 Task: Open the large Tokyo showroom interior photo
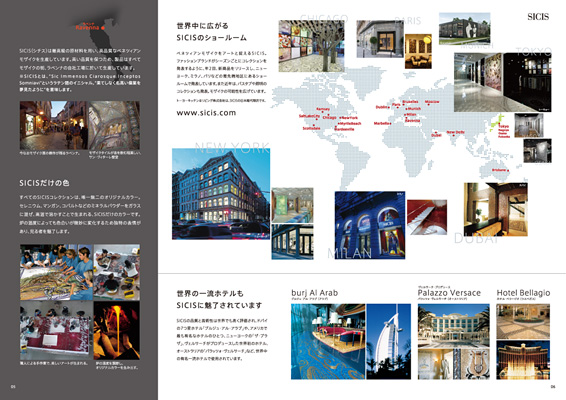(x=502, y=82)
